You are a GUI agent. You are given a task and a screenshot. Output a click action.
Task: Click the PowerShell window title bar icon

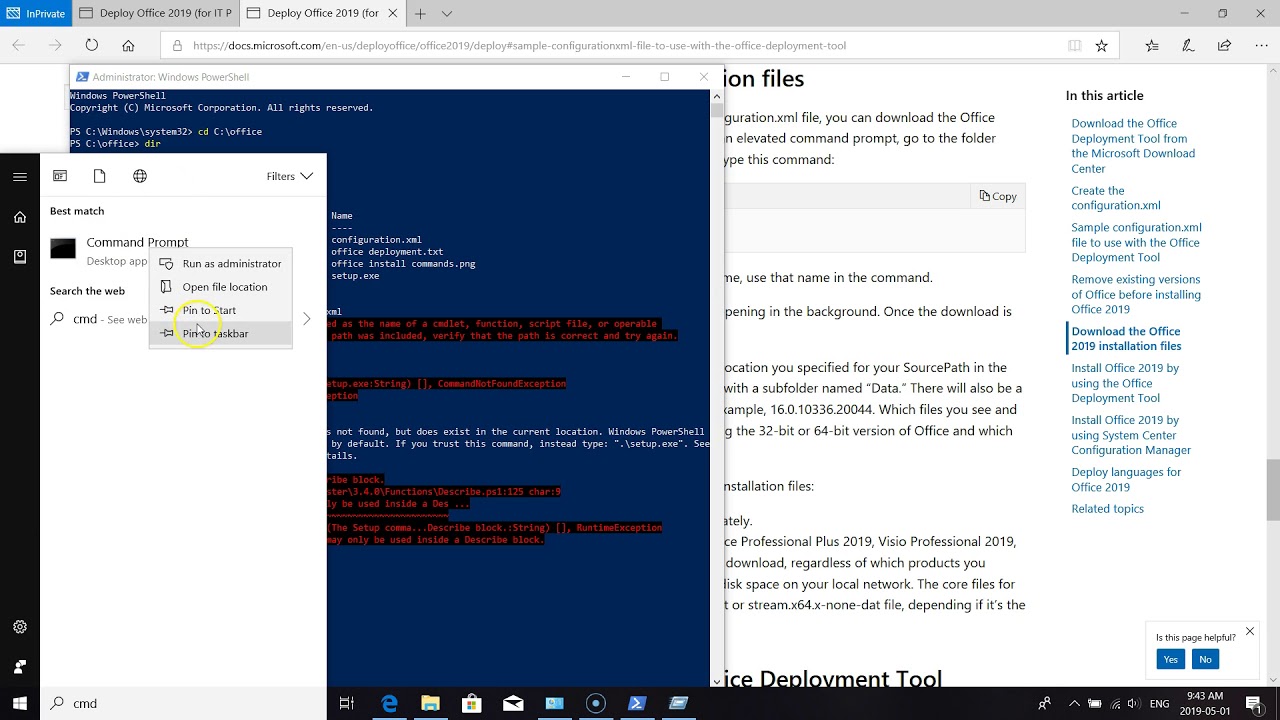click(82, 77)
